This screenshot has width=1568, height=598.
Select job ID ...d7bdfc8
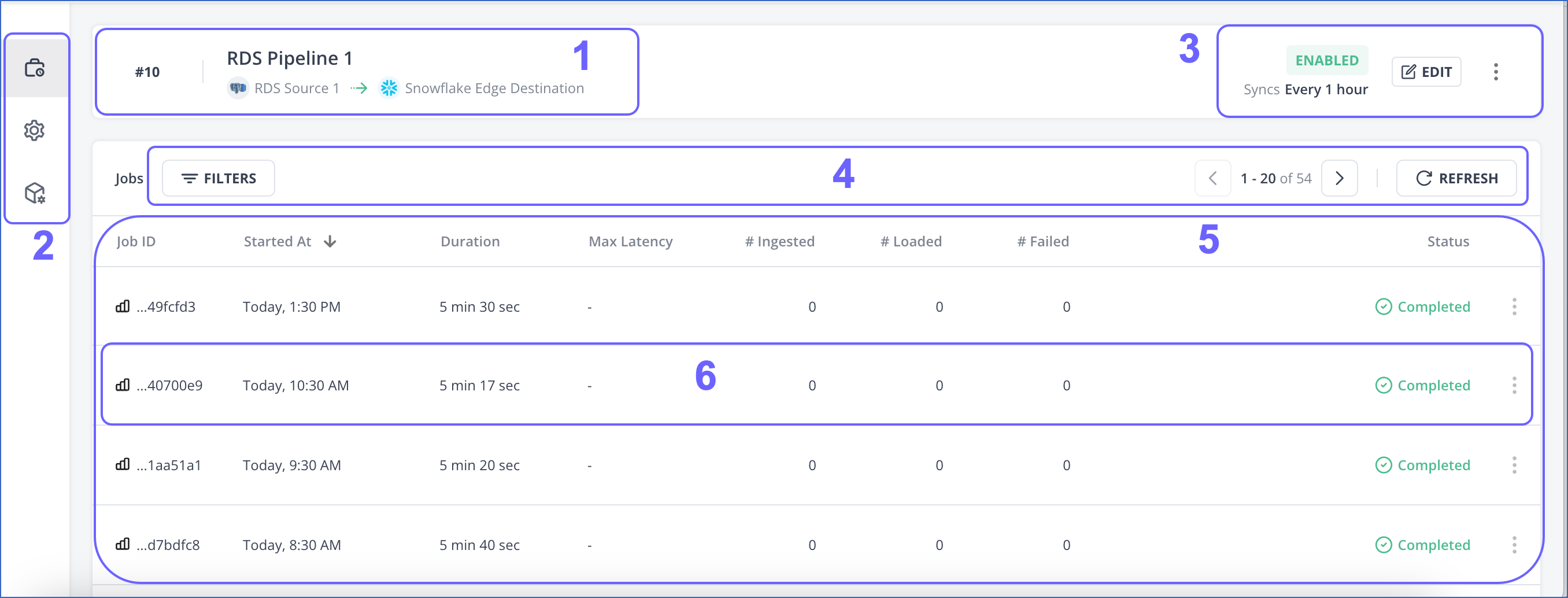(168, 544)
